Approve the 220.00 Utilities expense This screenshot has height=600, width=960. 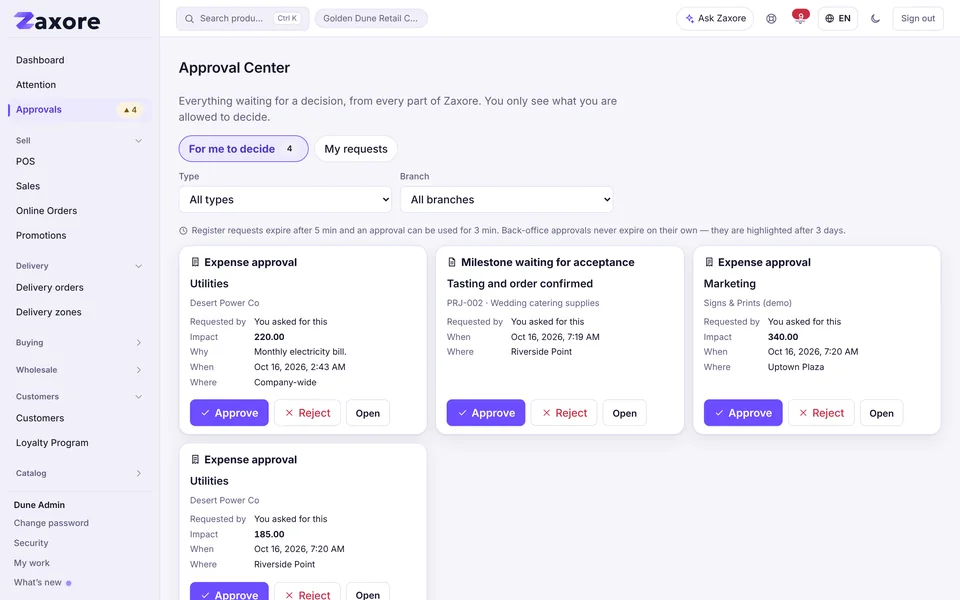click(x=229, y=413)
